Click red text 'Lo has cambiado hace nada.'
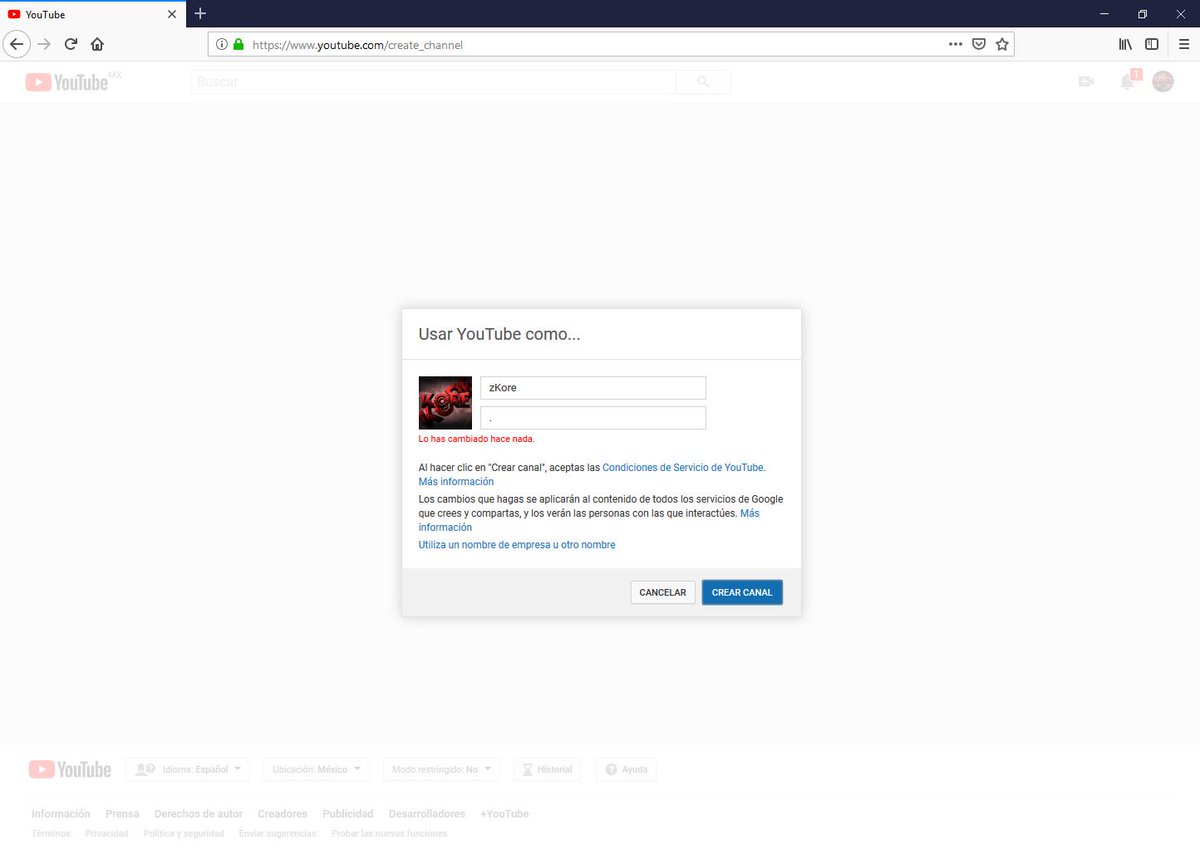Screen dimensions: 1200x864 476,439
